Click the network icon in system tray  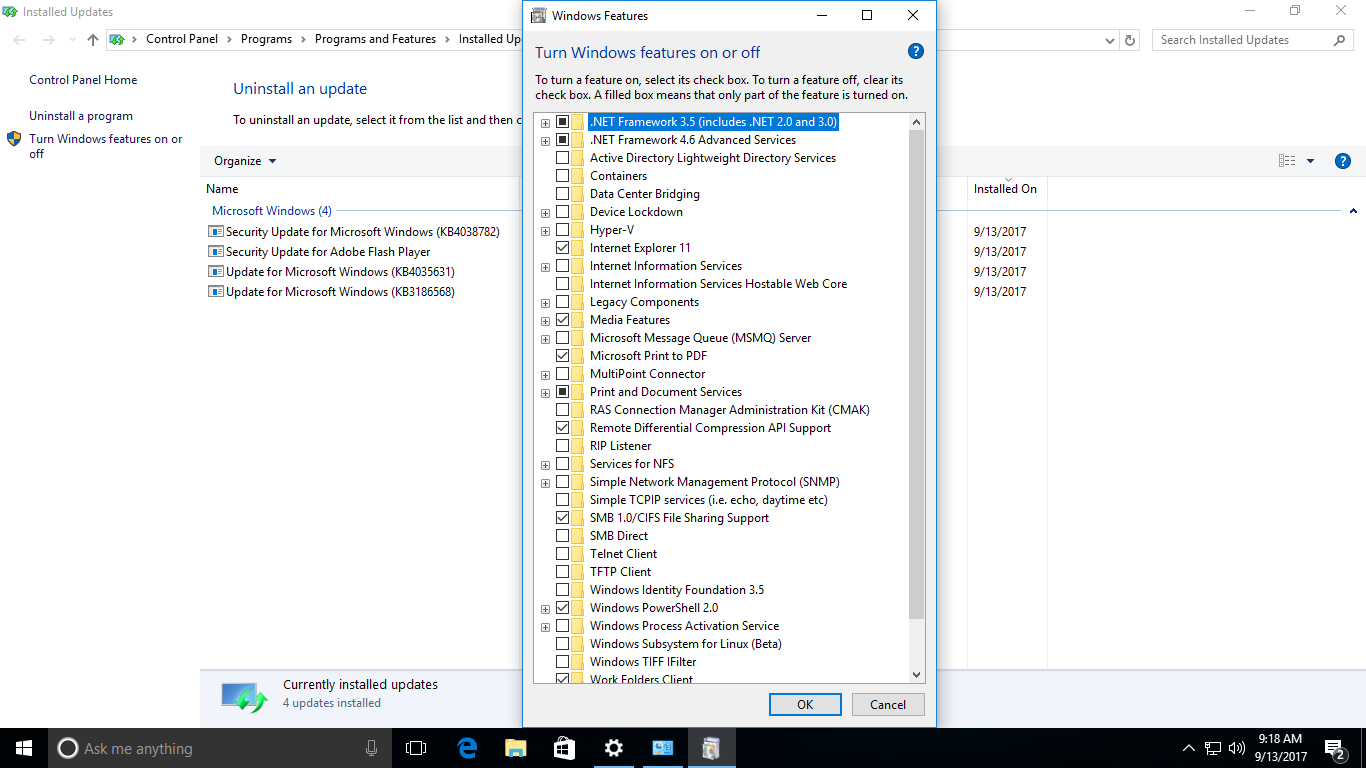point(1213,748)
